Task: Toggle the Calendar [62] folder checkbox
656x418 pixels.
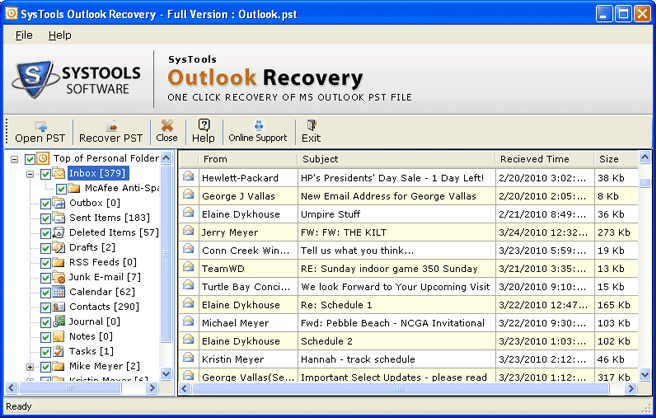Action: [45, 292]
